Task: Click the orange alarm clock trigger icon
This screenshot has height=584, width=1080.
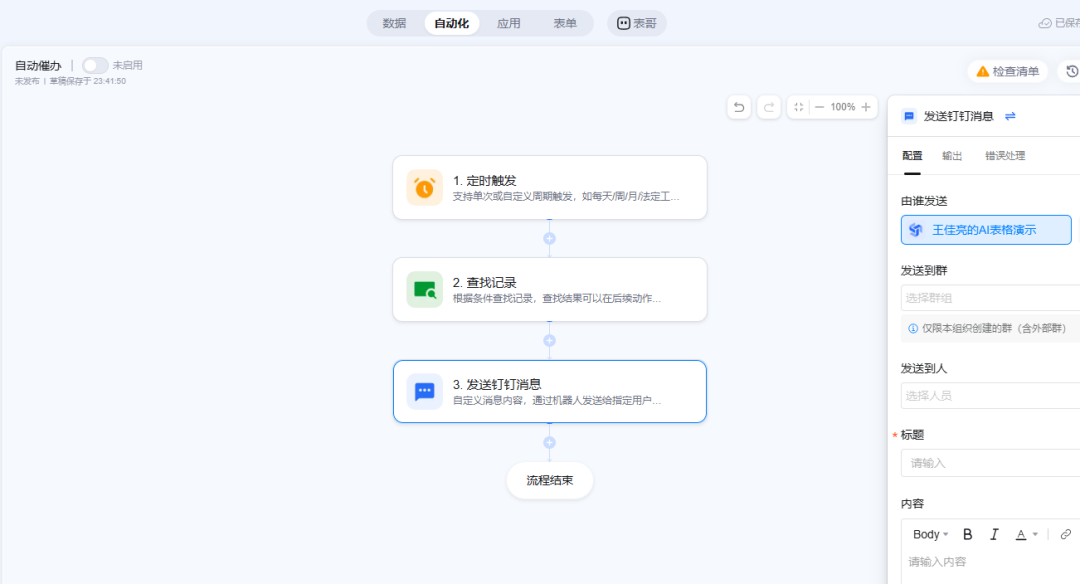Action: point(424,187)
